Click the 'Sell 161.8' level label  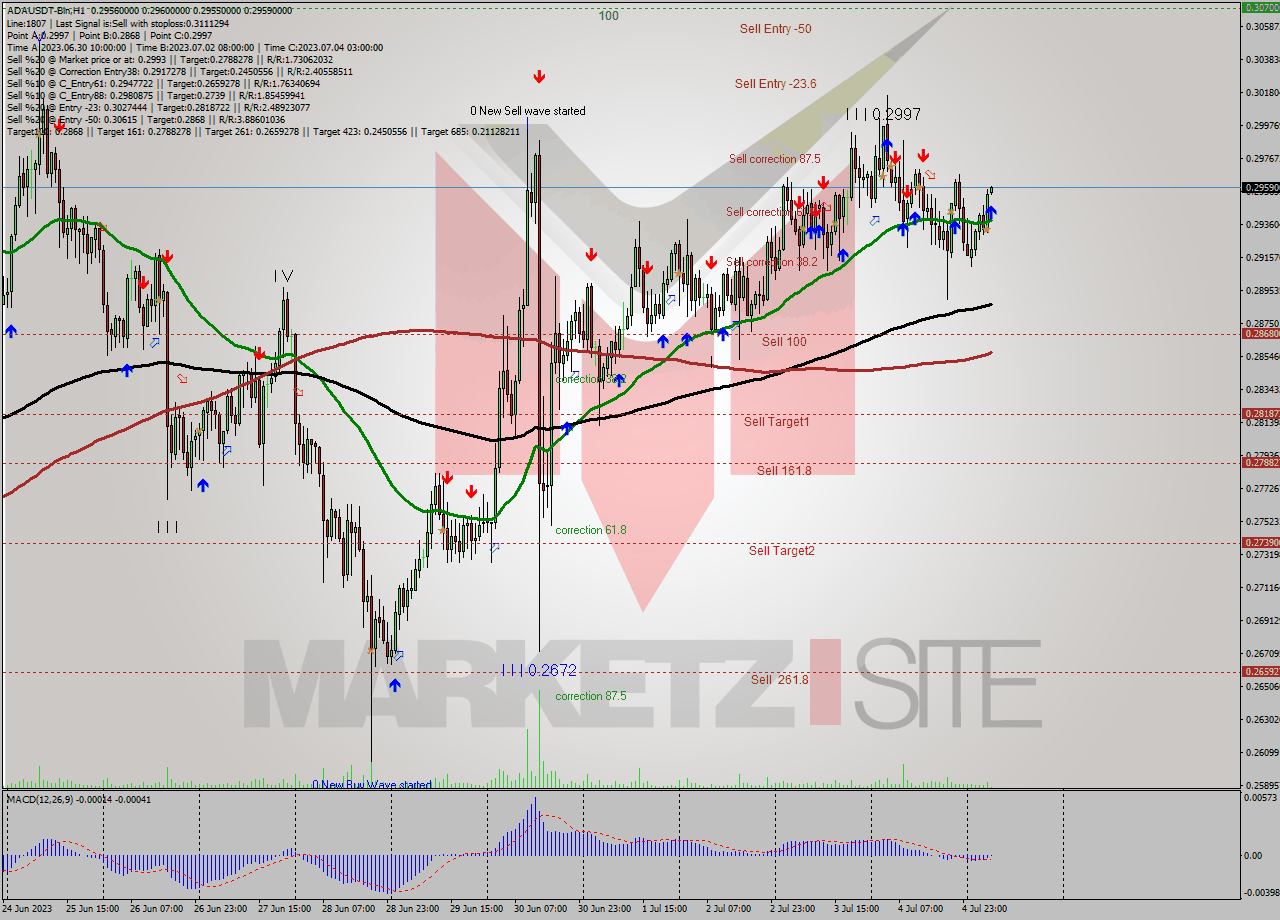pos(784,471)
